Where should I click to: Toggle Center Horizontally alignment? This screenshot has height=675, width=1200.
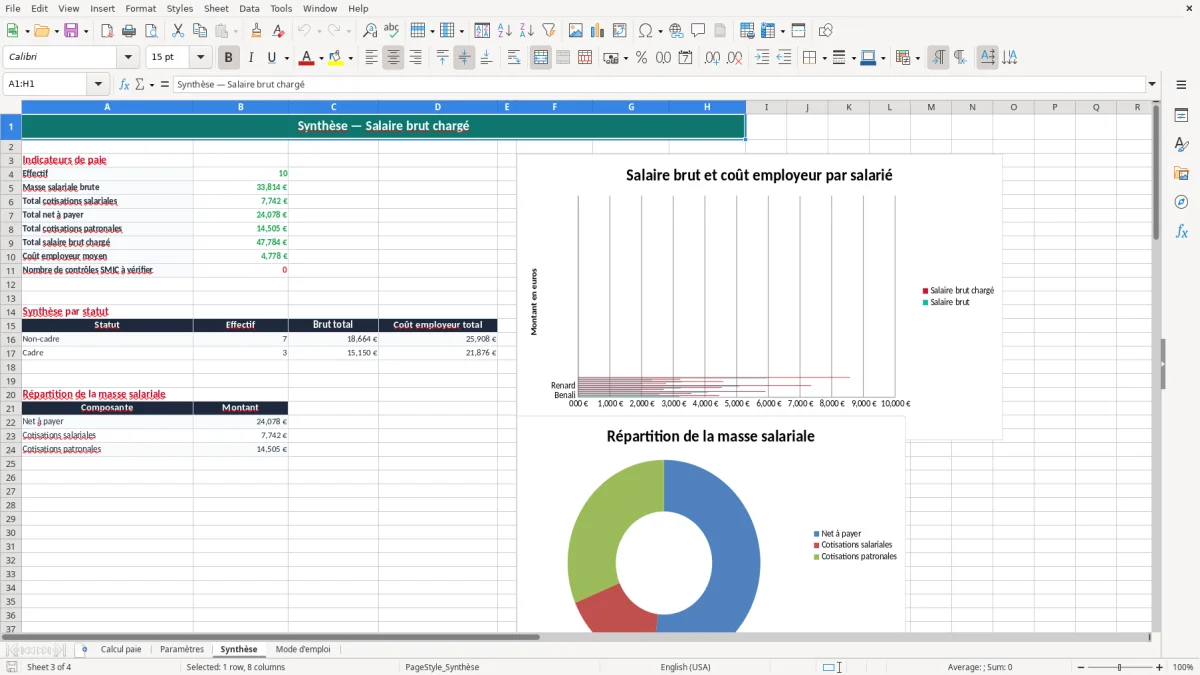pos(393,58)
